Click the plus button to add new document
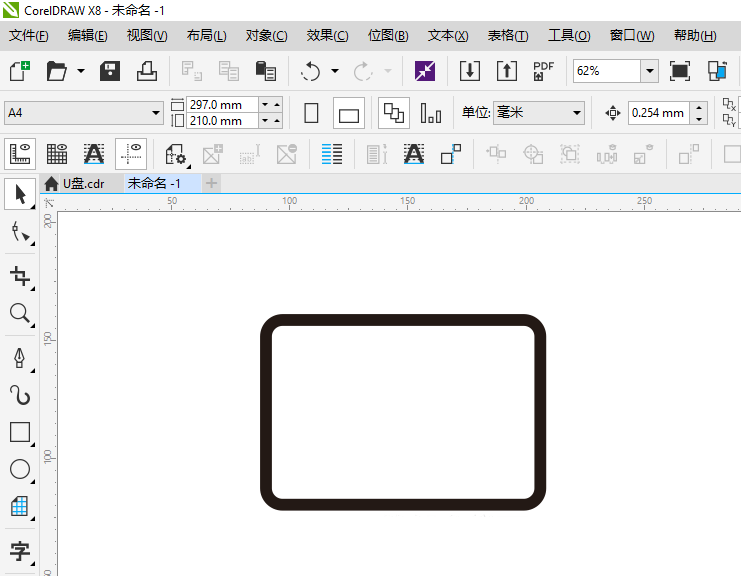This screenshot has width=741, height=576. coord(212,183)
